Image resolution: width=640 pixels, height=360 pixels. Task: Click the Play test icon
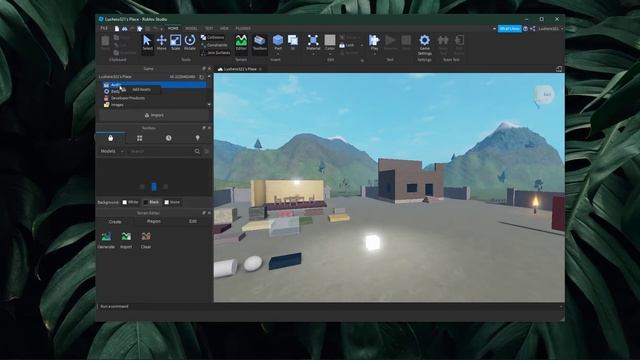tap(374, 40)
